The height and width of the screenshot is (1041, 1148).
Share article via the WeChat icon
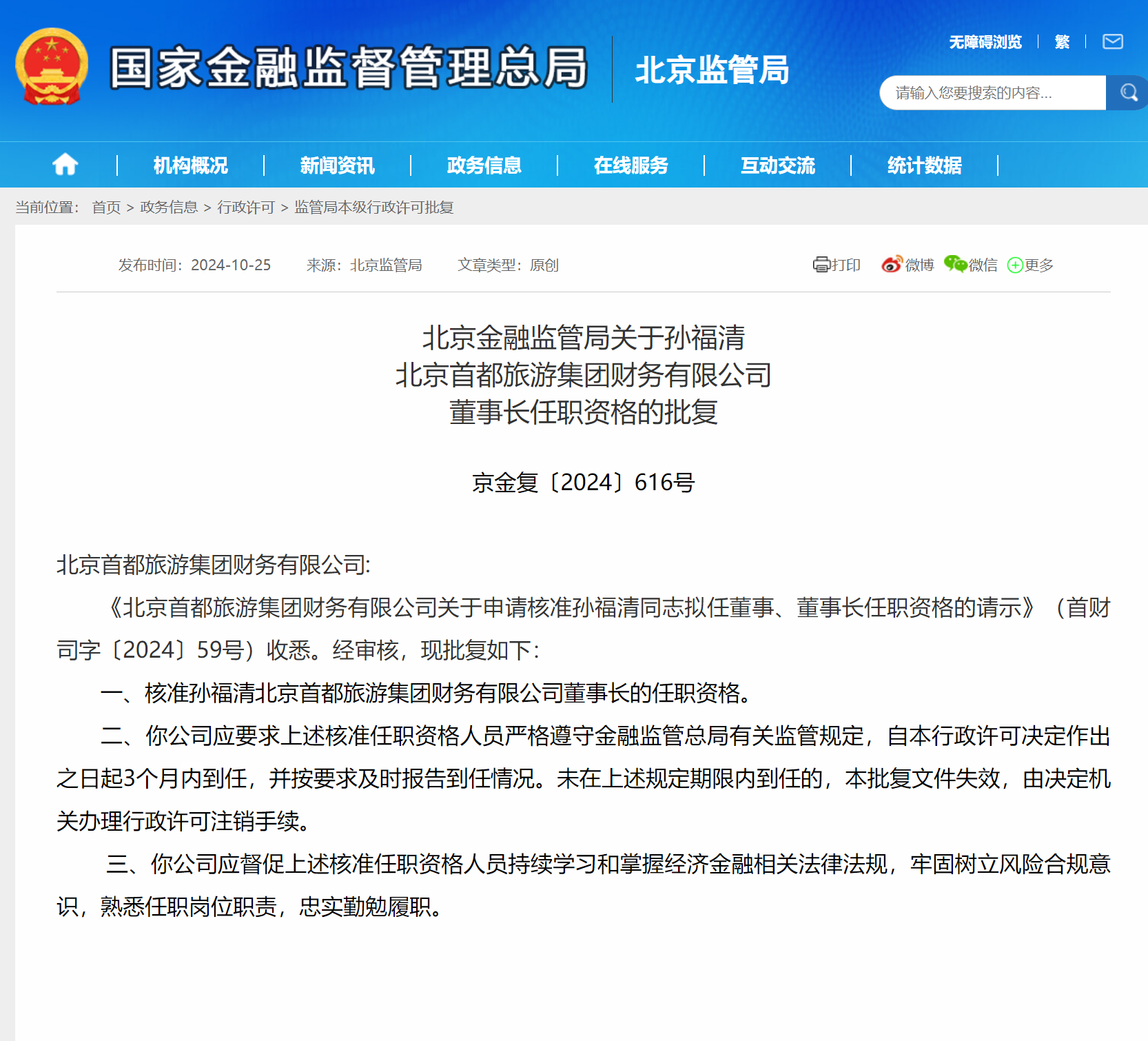point(955,264)
